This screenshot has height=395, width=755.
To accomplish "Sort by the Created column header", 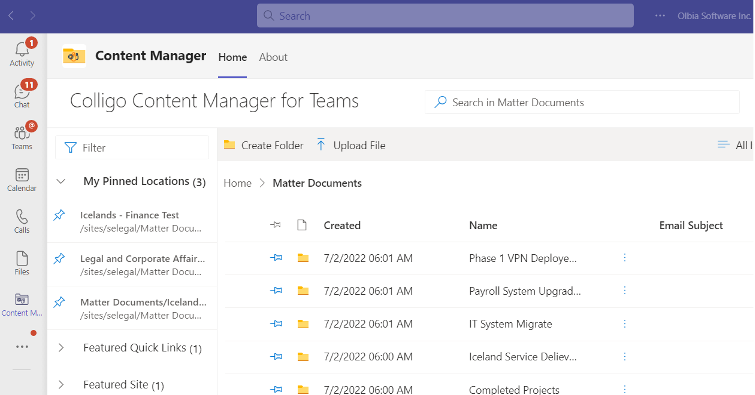I will point(342,225).
